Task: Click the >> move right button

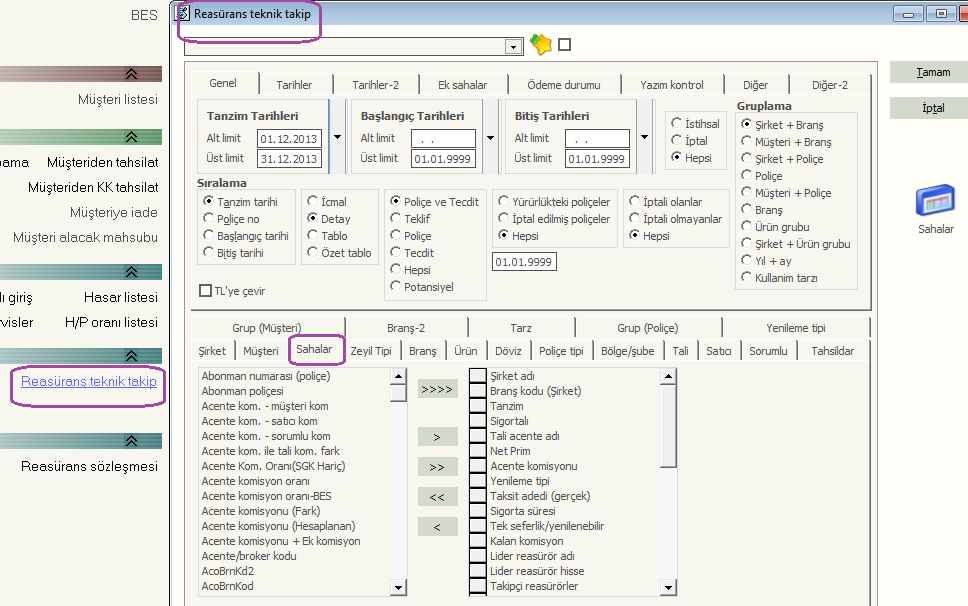Action: pos(437,467)
